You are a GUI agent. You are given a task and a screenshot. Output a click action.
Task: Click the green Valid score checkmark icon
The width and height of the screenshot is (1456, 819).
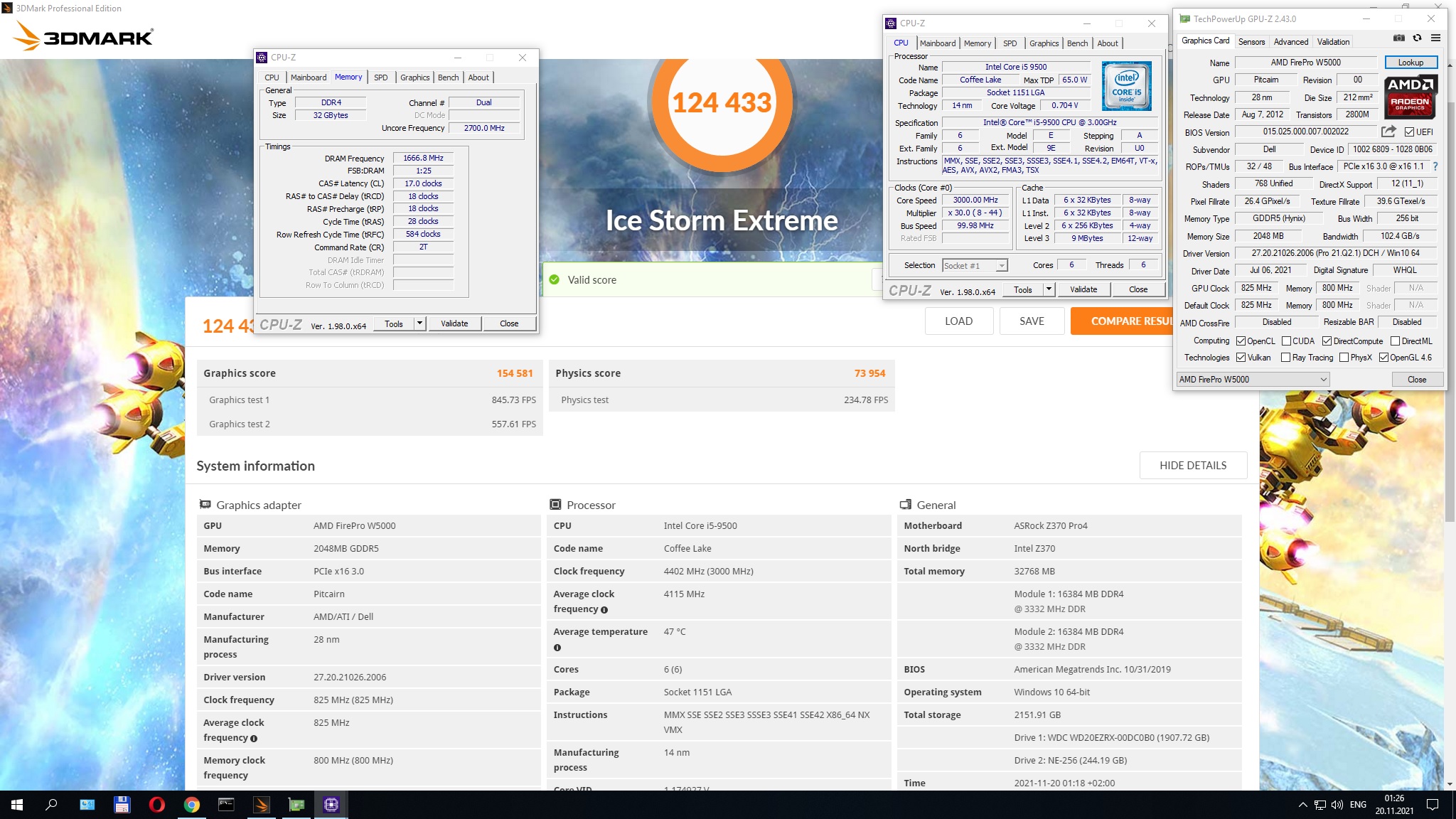[x=555, y=279]
